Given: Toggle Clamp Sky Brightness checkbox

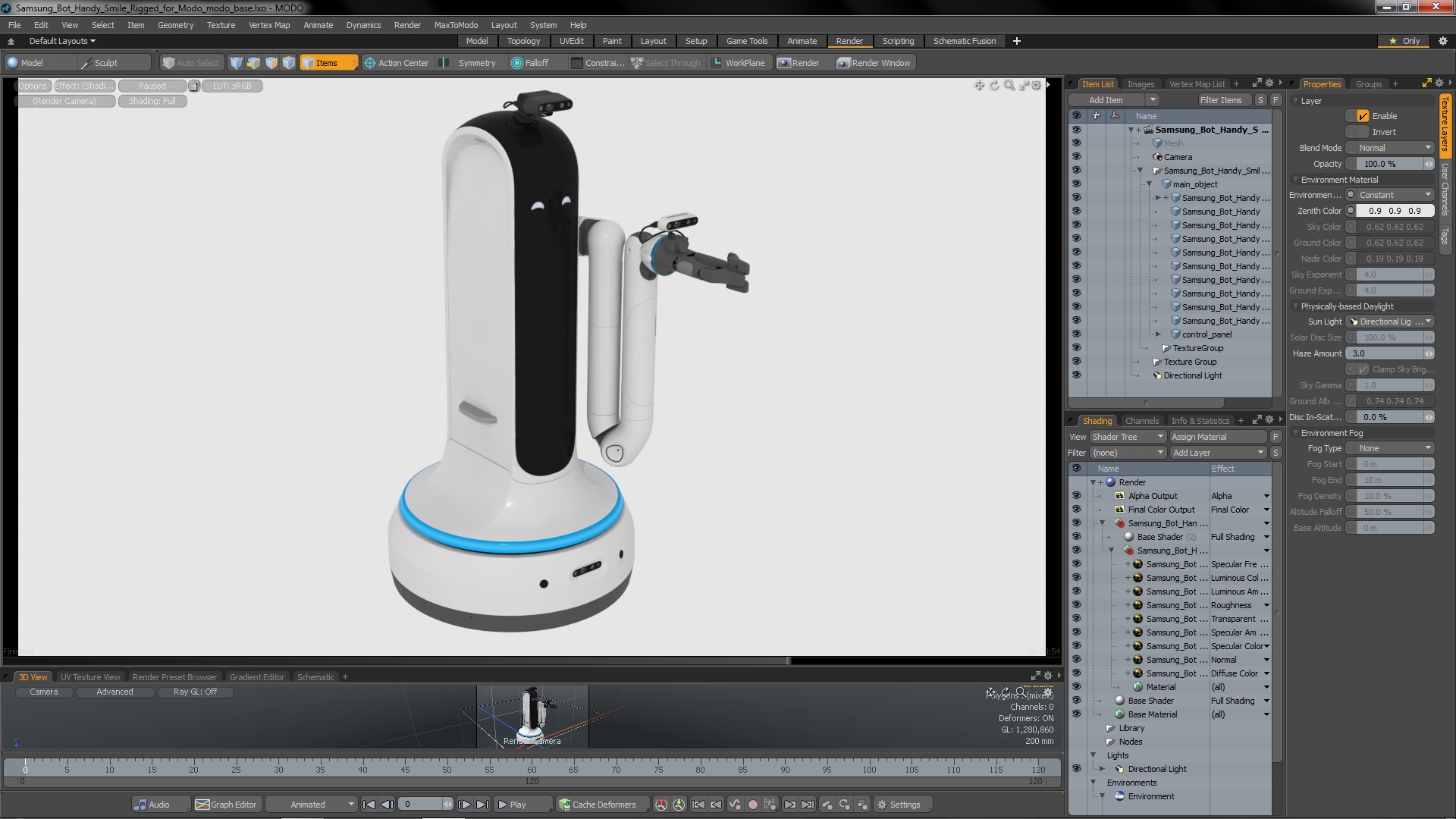Looking at the screenshot, I should click(1363, 369).
